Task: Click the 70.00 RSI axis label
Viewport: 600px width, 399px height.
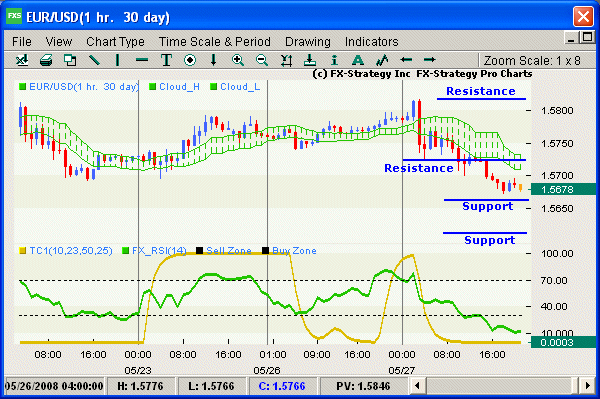Action: click(554, 280)
